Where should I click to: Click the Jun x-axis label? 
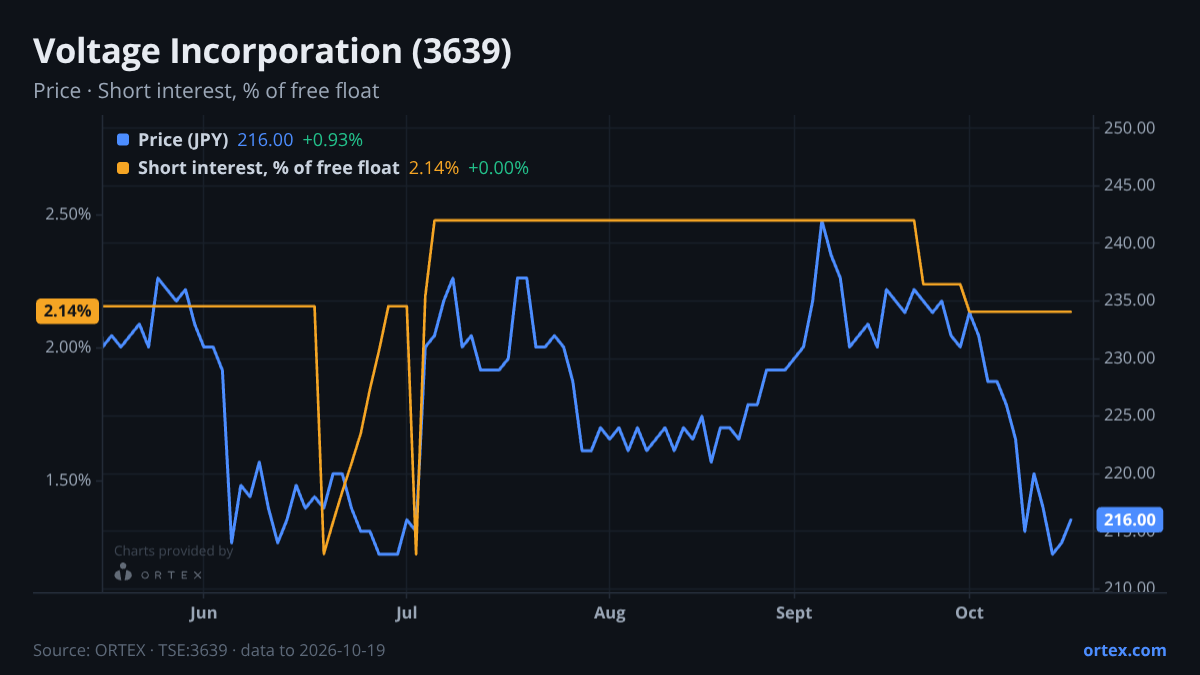click(x=203, y=612)
